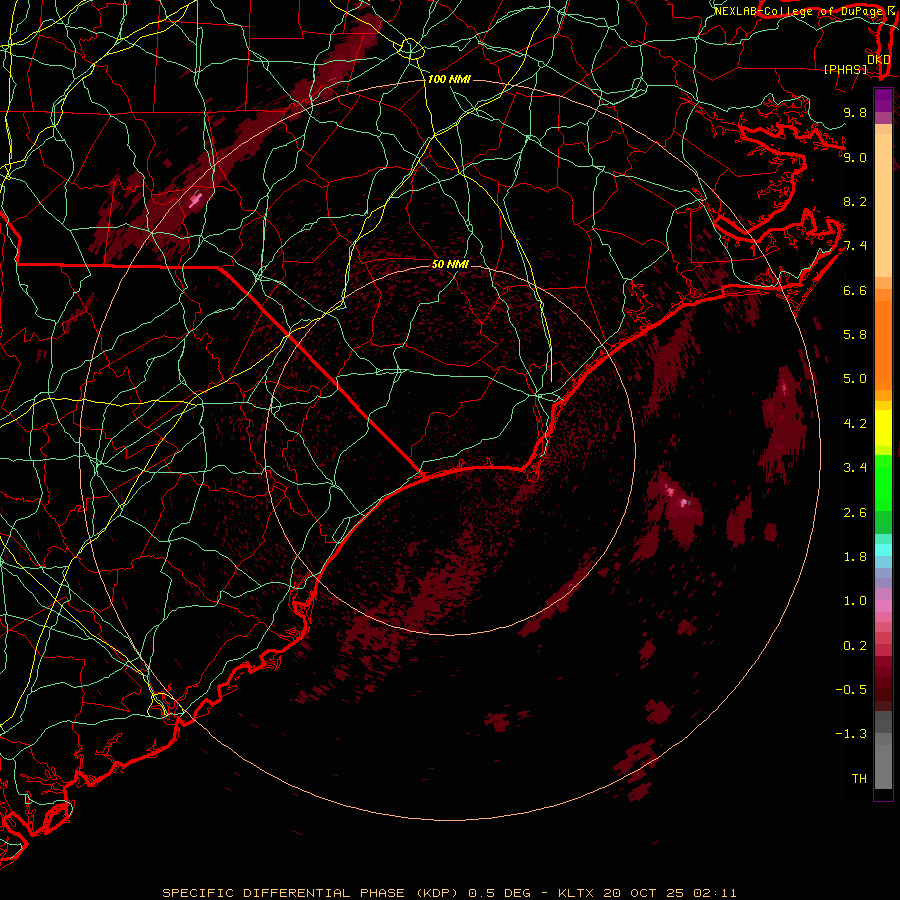The image size is (900, 900).
Task: Pick the gray TH segment of the color bar
Action: 883,761
